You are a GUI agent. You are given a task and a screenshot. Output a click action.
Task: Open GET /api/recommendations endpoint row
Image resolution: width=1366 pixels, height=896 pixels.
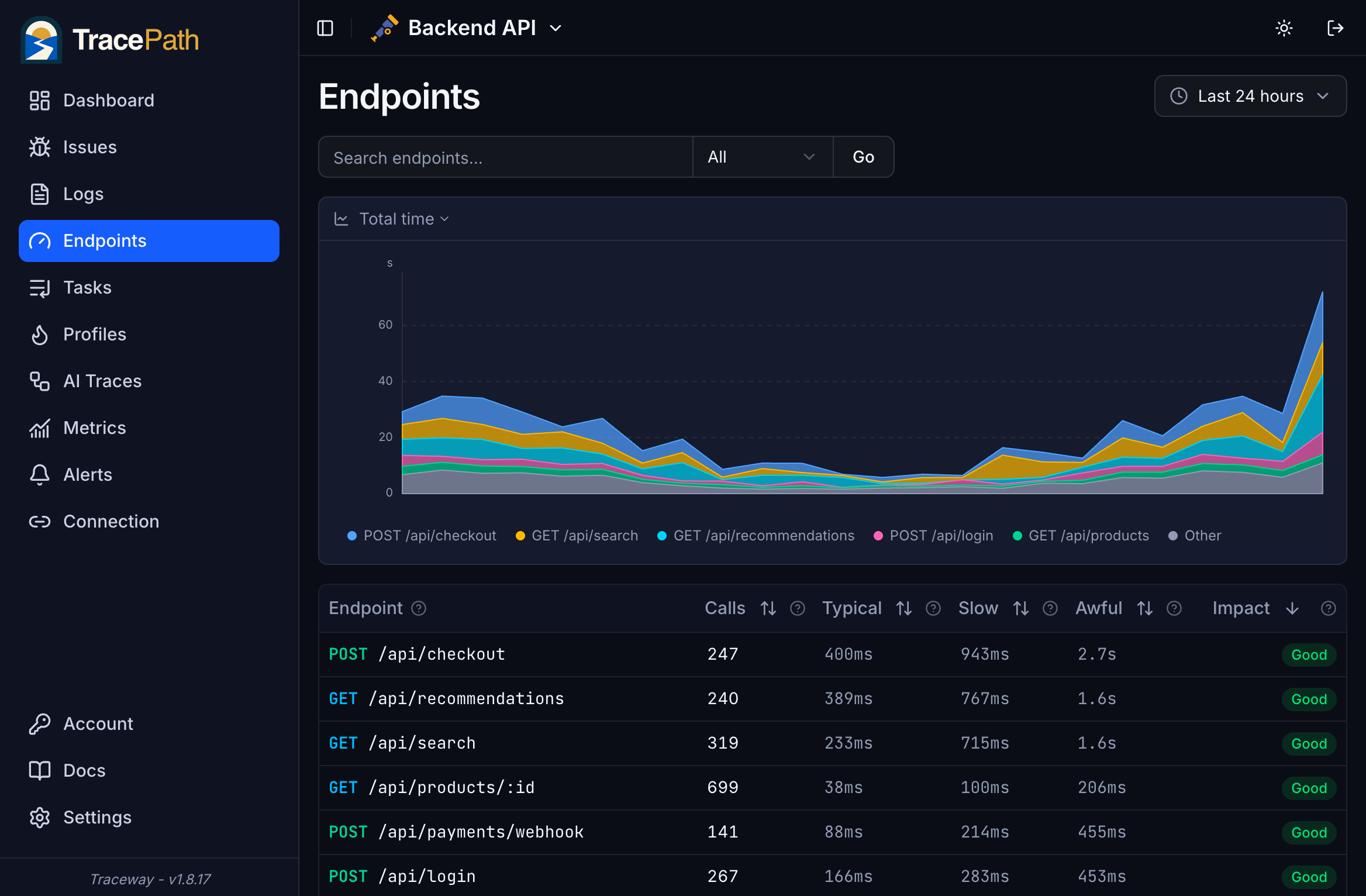833,699
